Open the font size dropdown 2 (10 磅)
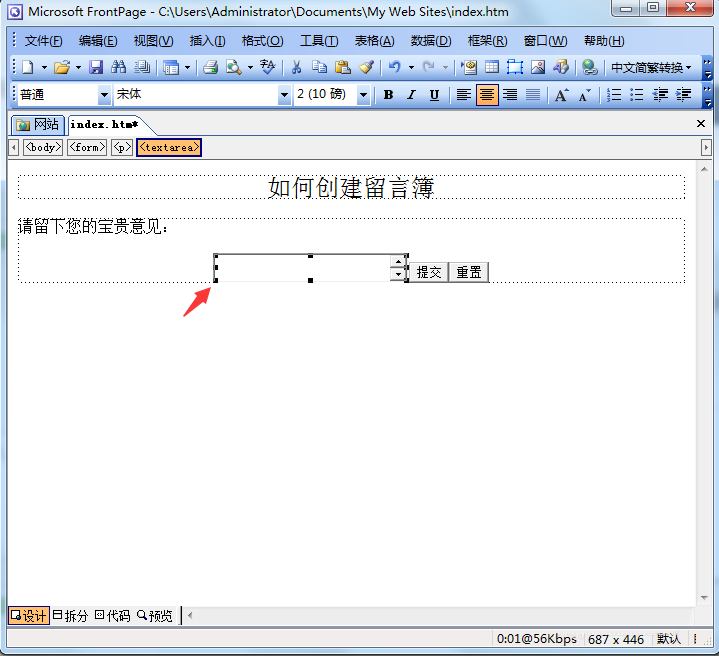Viewport: 719px width, 656px height. pyautogui.click(x=364, y=95)
